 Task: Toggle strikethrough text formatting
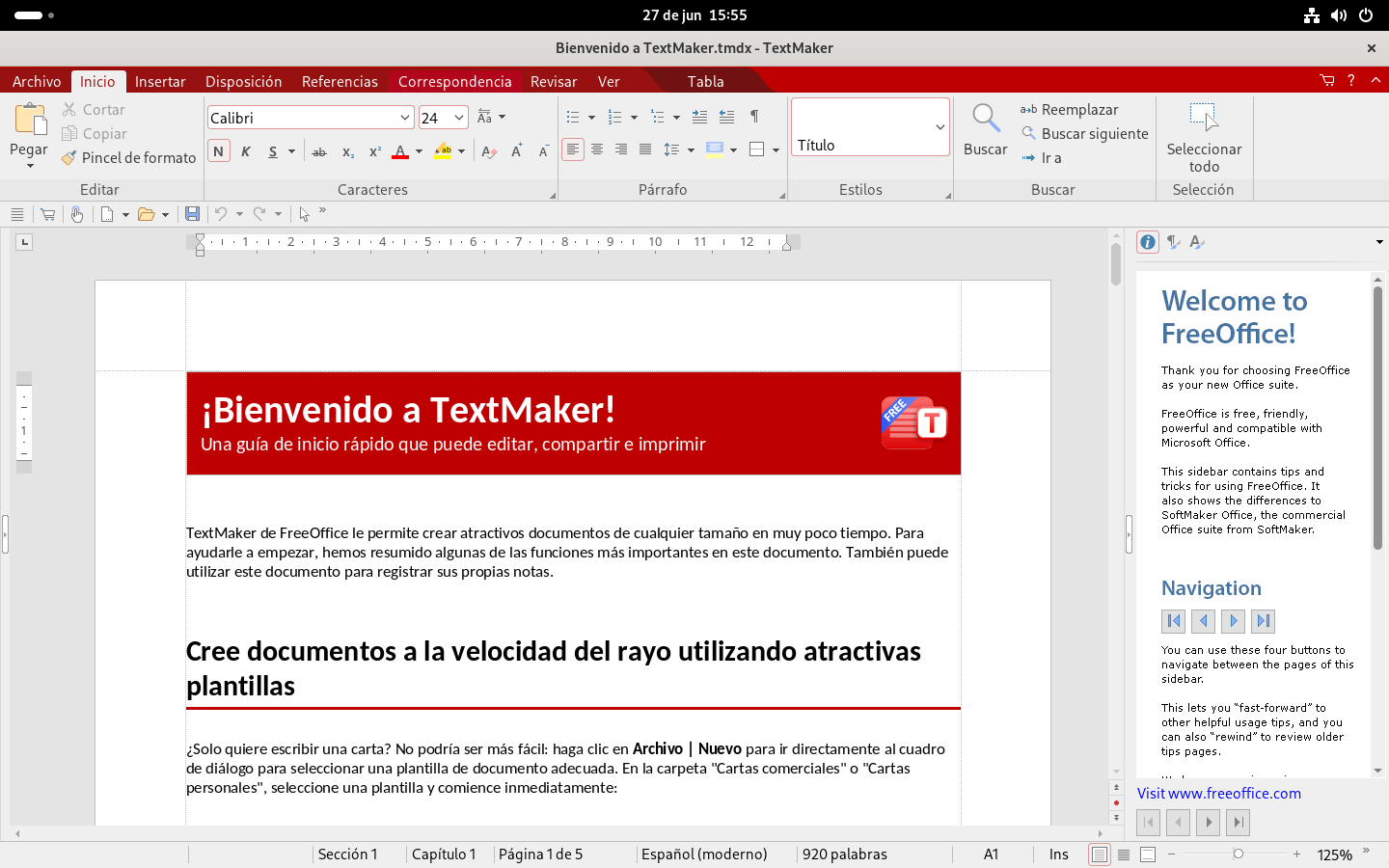point(319,151)
